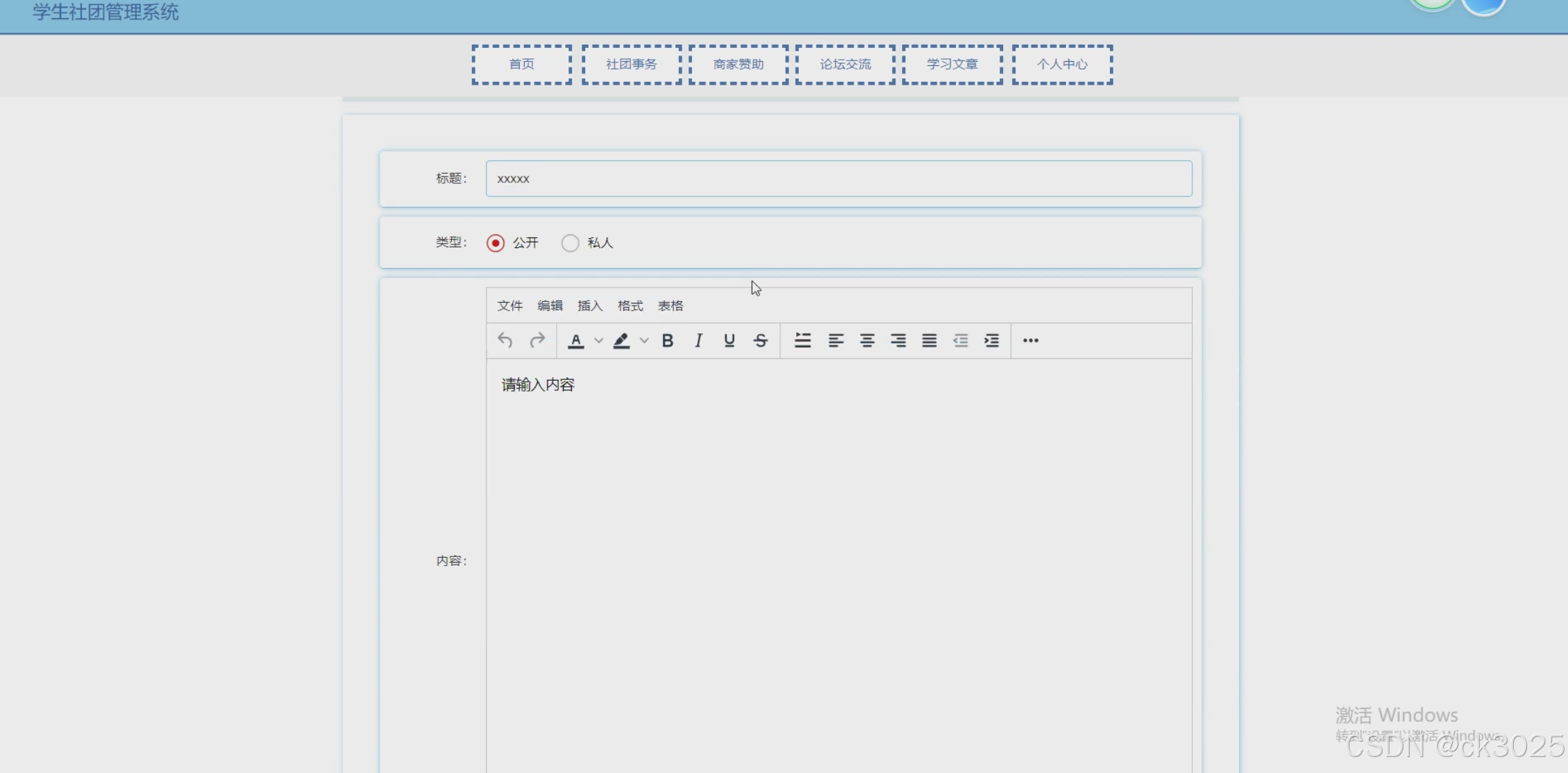Center align the text

pyautogui.click(x=867, y=340)
